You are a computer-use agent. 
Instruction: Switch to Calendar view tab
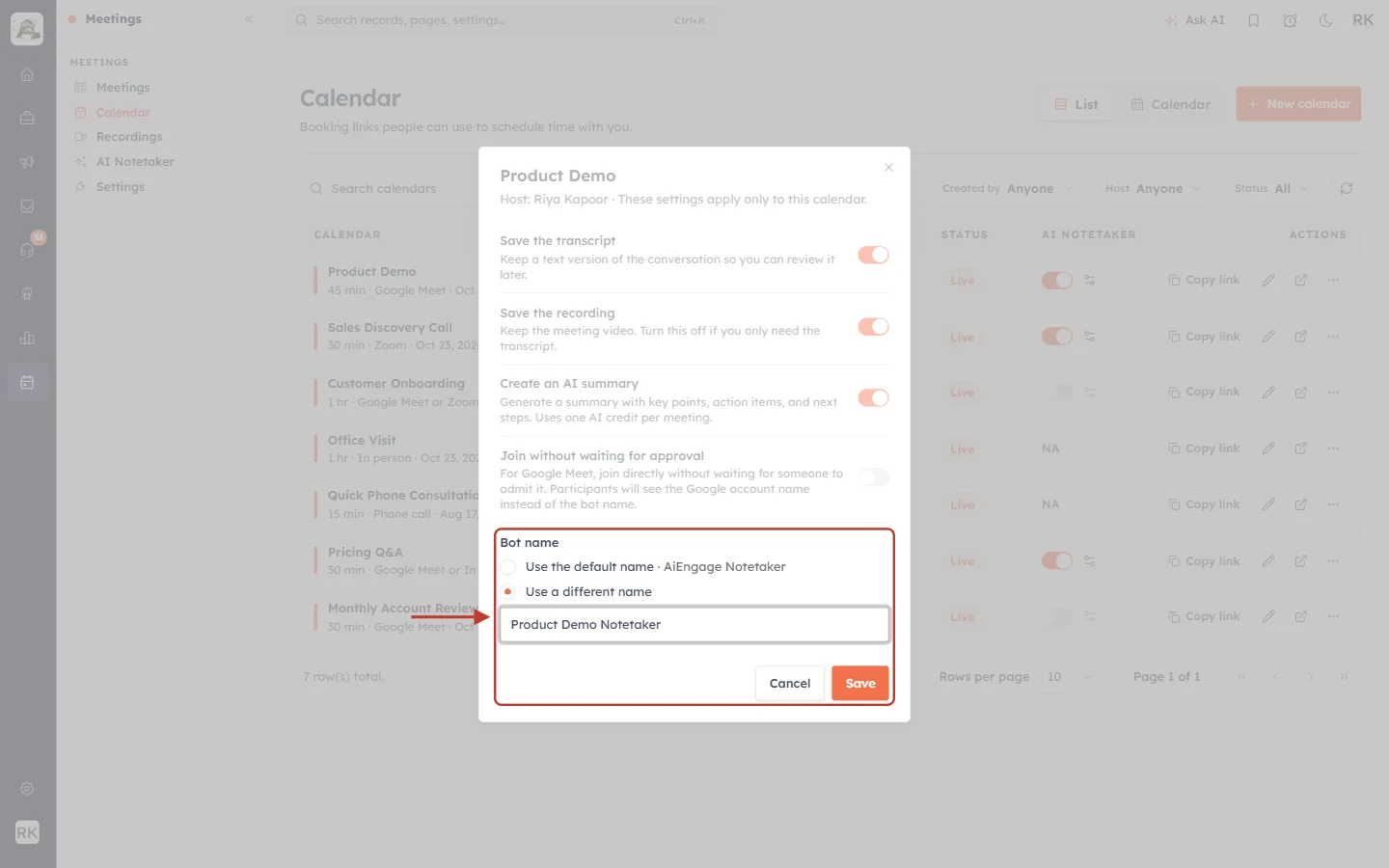pyautogui.click(x=1170, y=104)
